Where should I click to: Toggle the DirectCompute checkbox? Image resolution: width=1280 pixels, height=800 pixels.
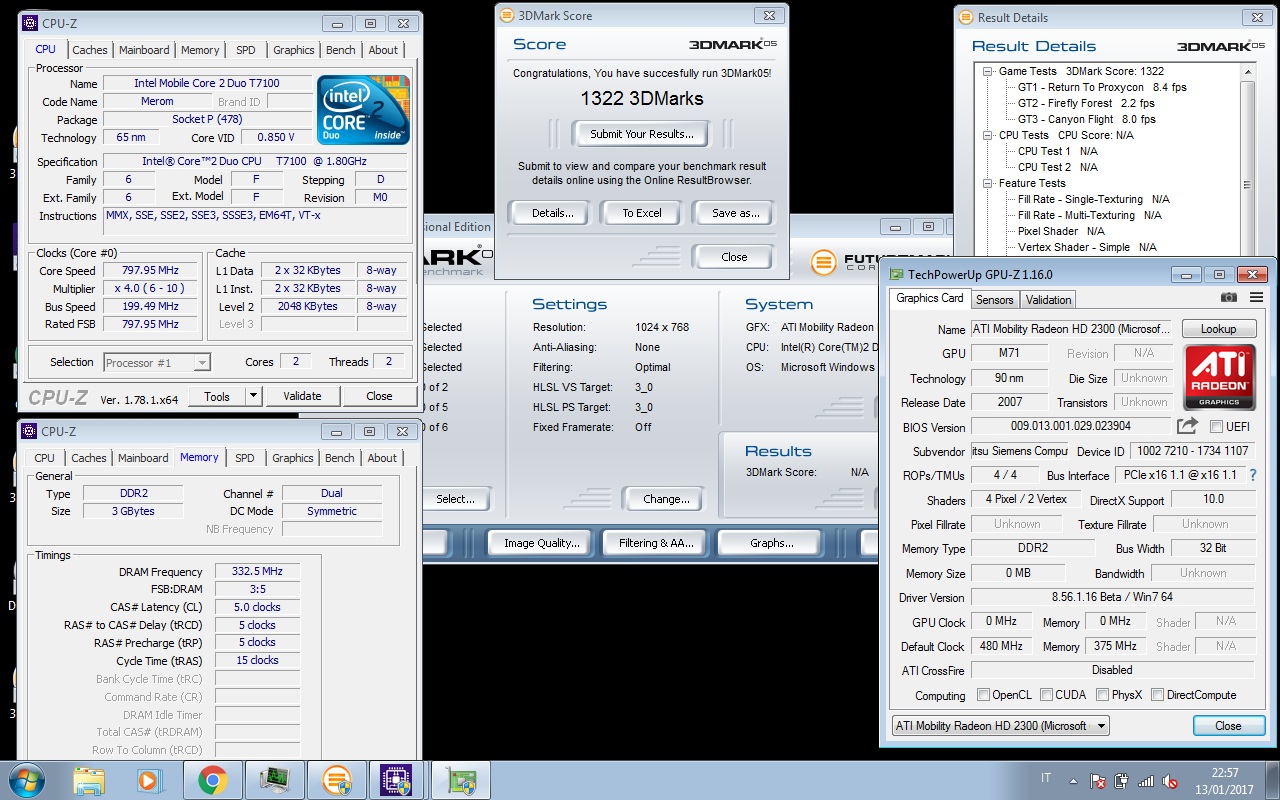point(1157,695)
